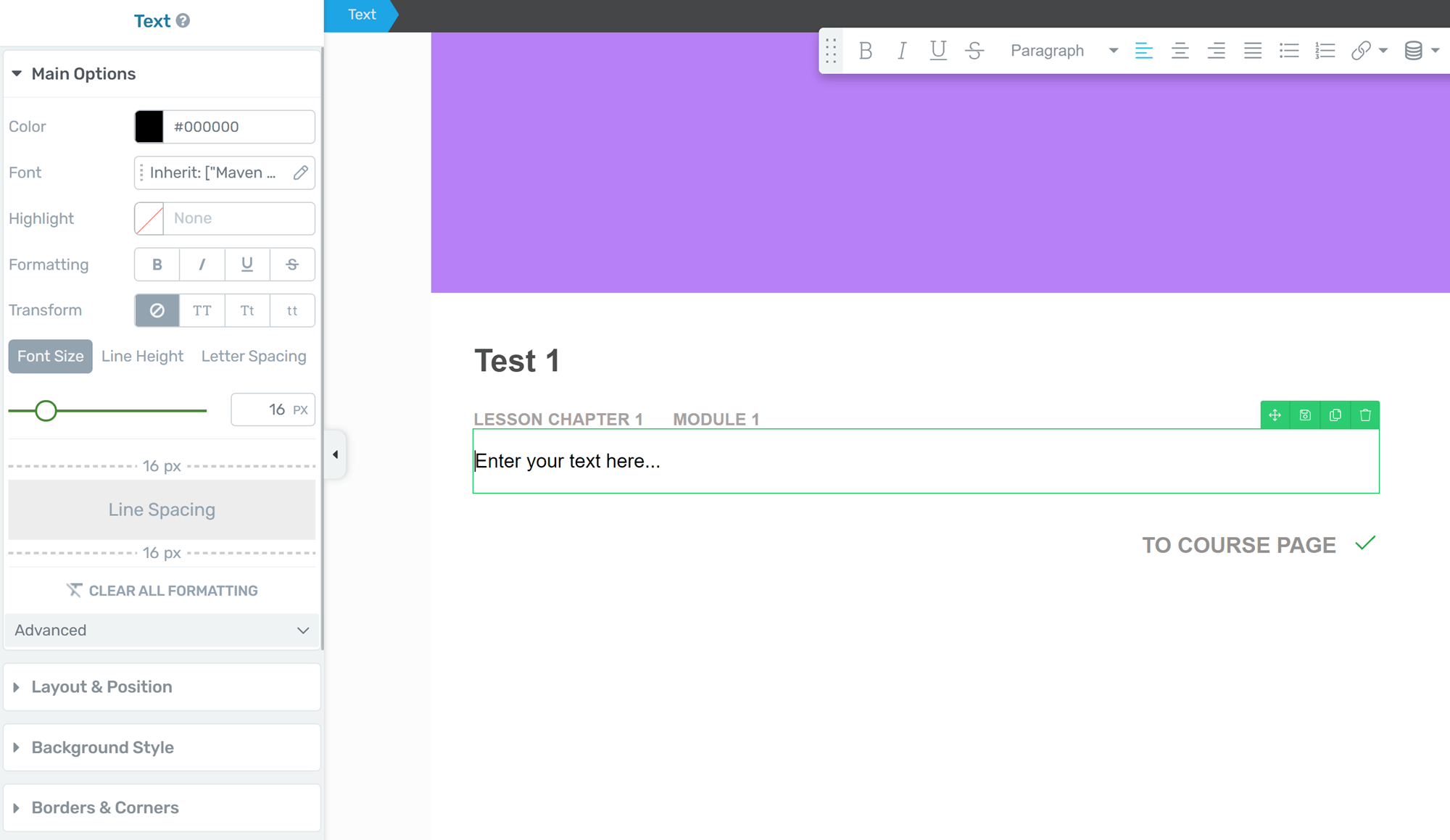Screen dimensions: 1450x840
Task: Insert numbered list
Action: click(1325, 51)
